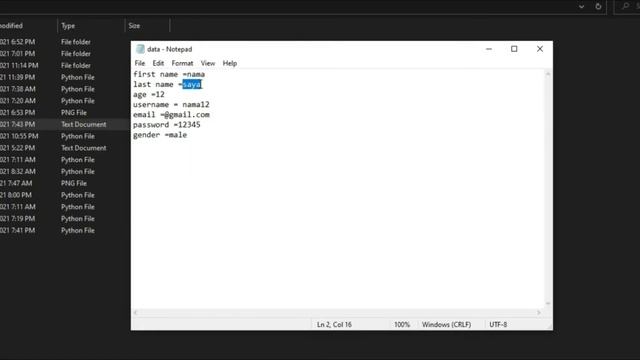The height and width of the screenshot is (360, 640).
Task: Click the vertical scrollbar up arrow in Notepad
Action: 548,74
